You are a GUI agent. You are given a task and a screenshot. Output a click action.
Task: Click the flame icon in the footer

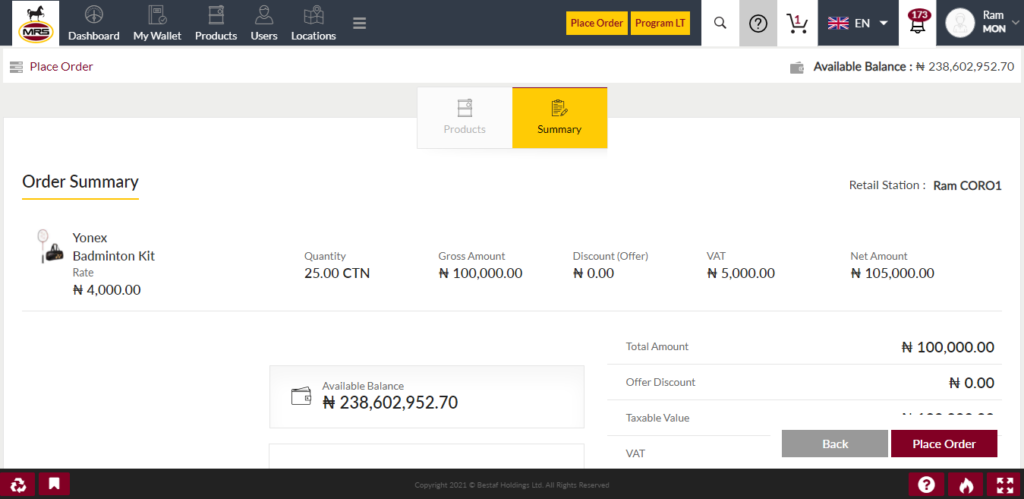tap(966, 485)
